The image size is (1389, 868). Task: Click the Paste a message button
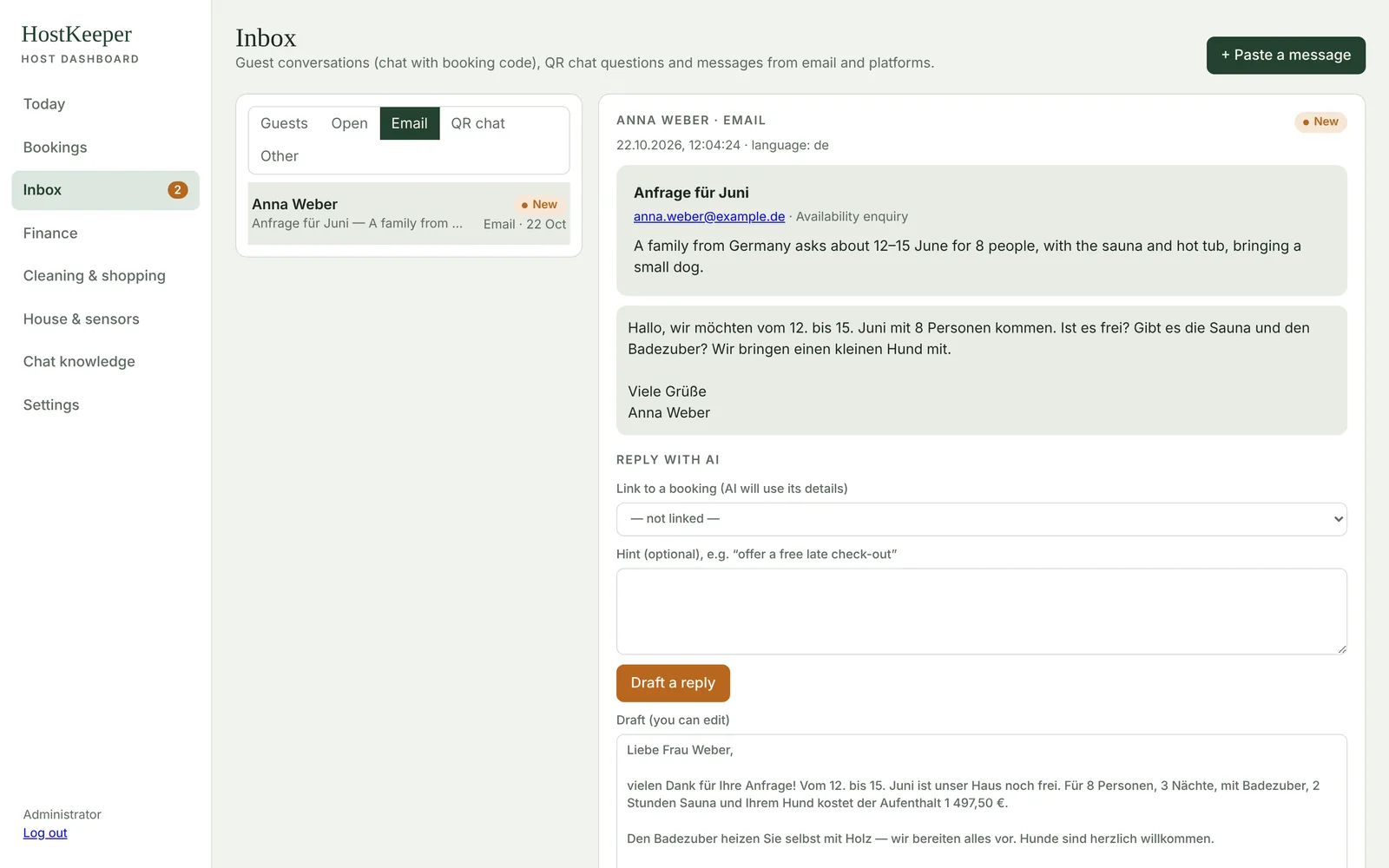coord(1286,56)
